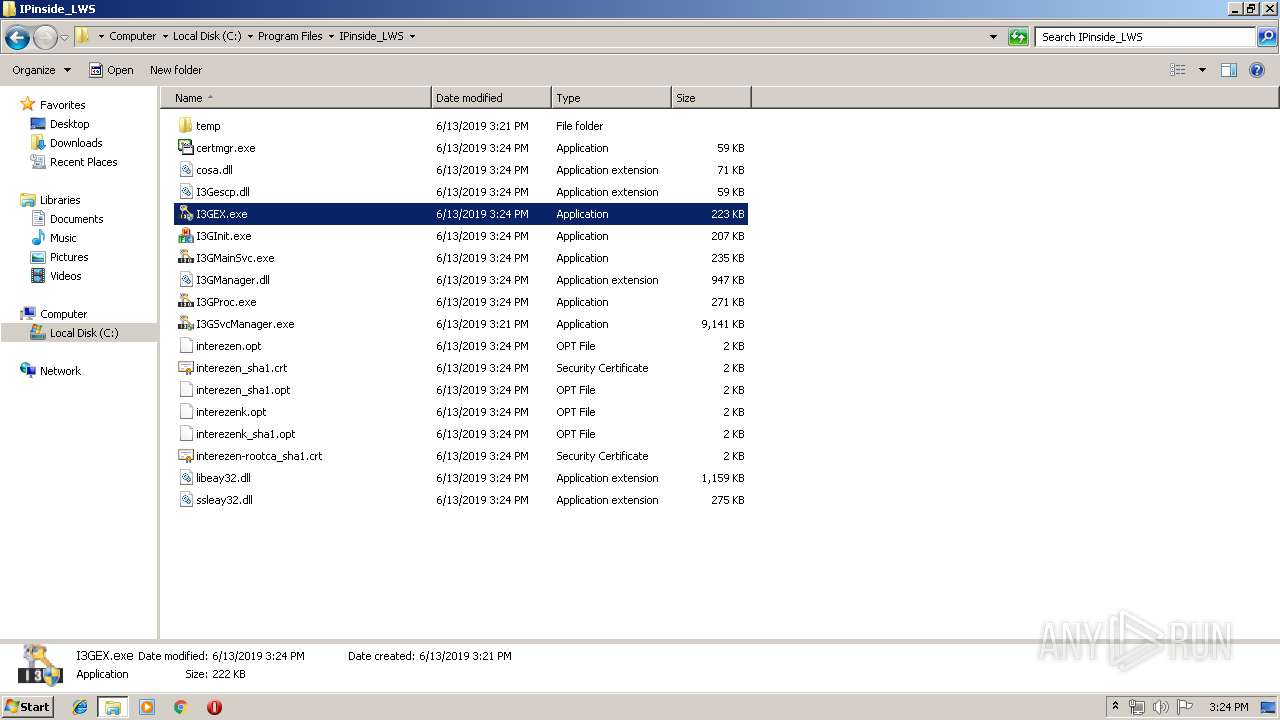Click the interezenk_sha1.opt file name
1280x720 pixels.
click(246, 434)
